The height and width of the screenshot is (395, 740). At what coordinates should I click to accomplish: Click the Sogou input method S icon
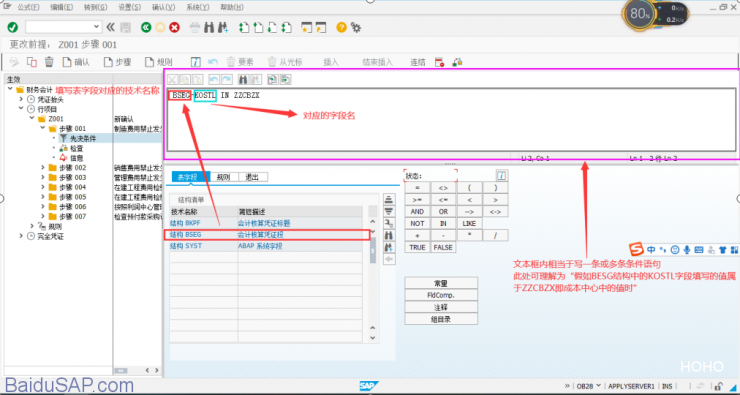pos(638,249)
